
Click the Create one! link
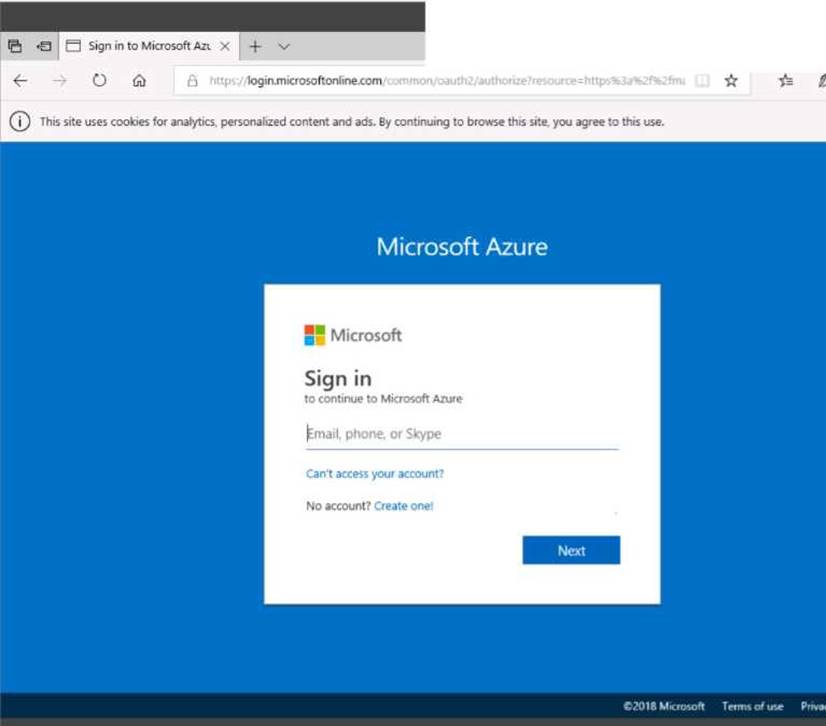click(404, 506)
